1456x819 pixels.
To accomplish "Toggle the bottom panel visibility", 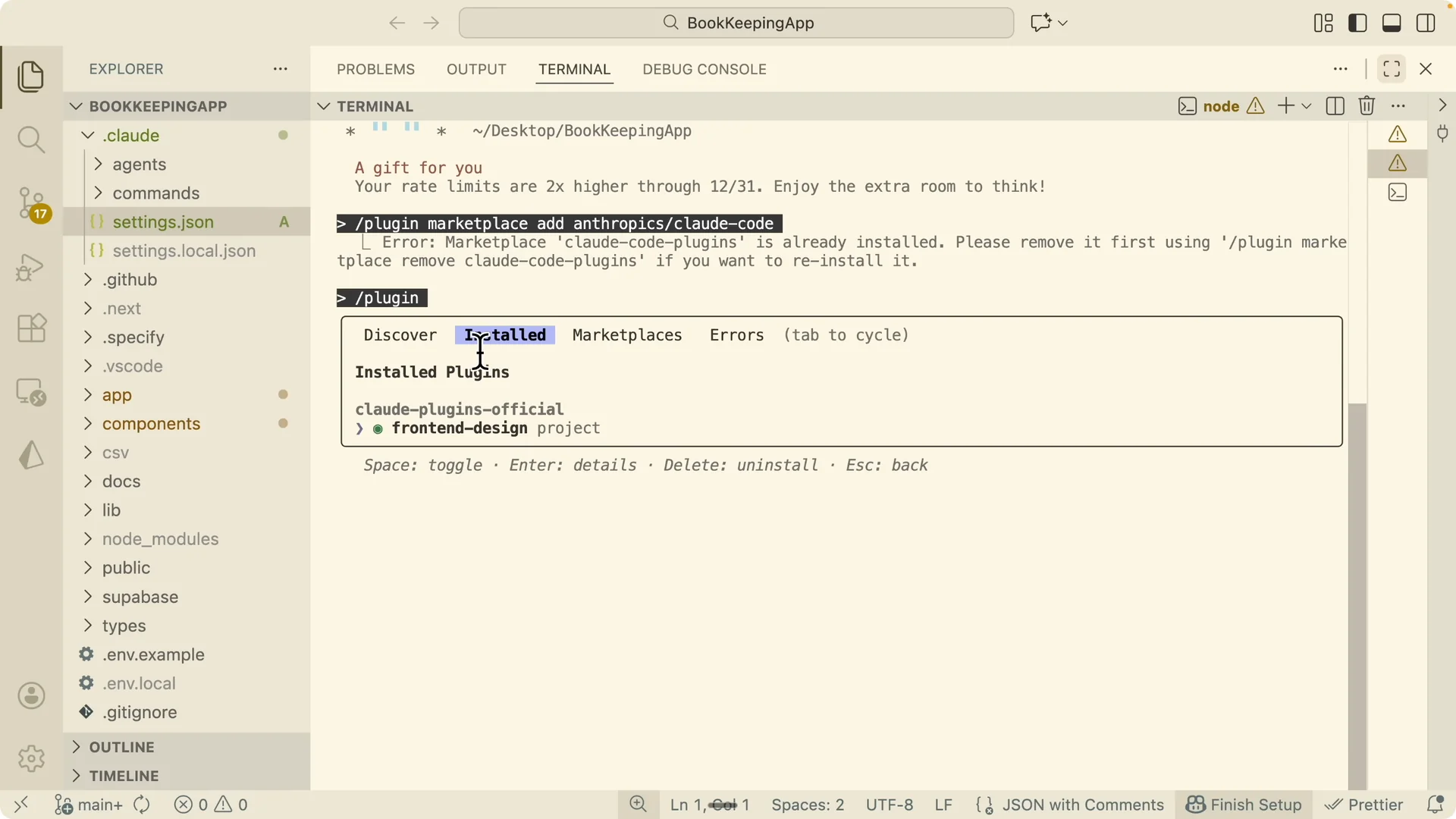I will [1392, 23].
